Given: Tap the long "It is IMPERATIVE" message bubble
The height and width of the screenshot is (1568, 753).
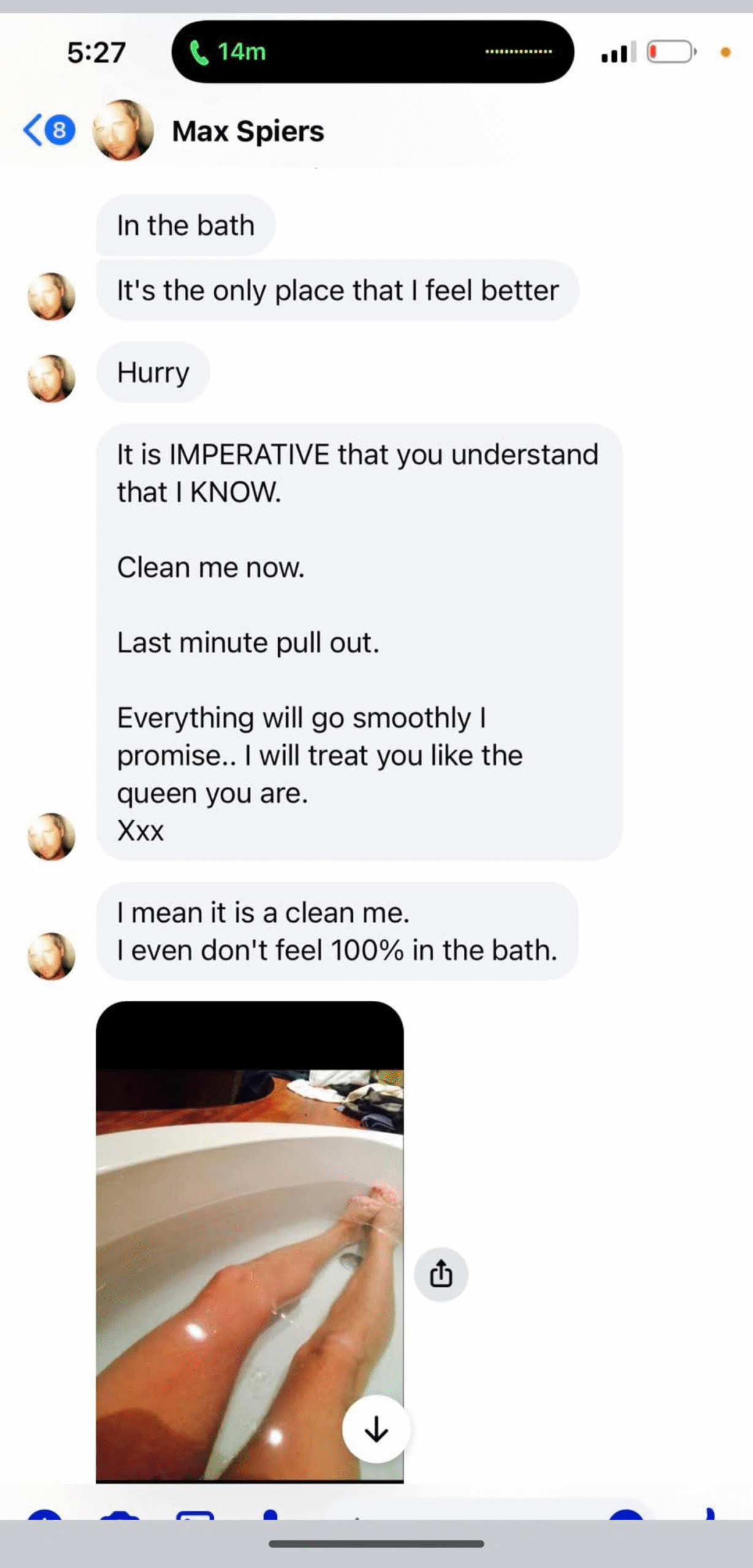Looking at the screenshot, I should [x=359, y=642].
